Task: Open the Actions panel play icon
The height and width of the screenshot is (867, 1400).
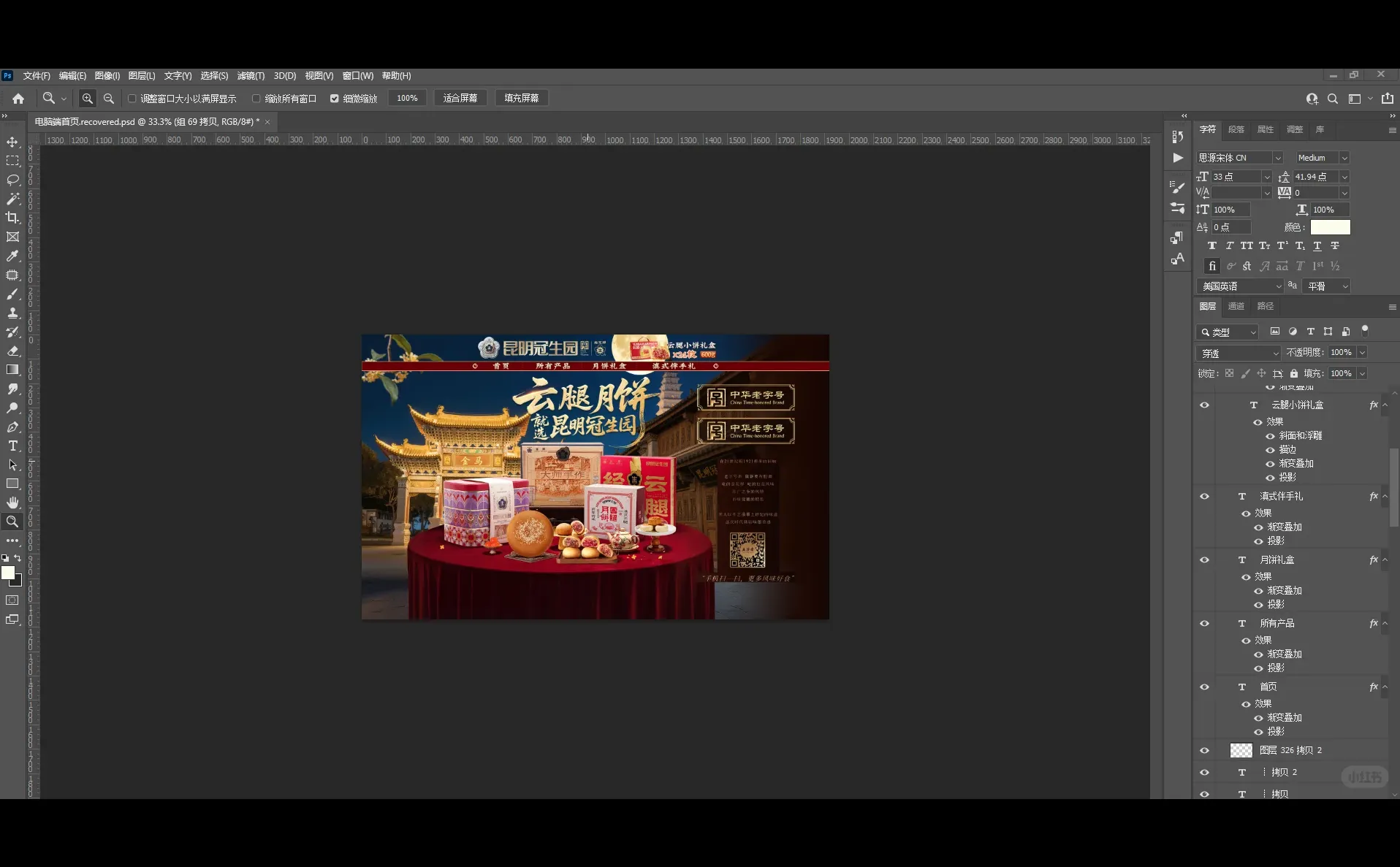Action: [x=1177, y=158]
